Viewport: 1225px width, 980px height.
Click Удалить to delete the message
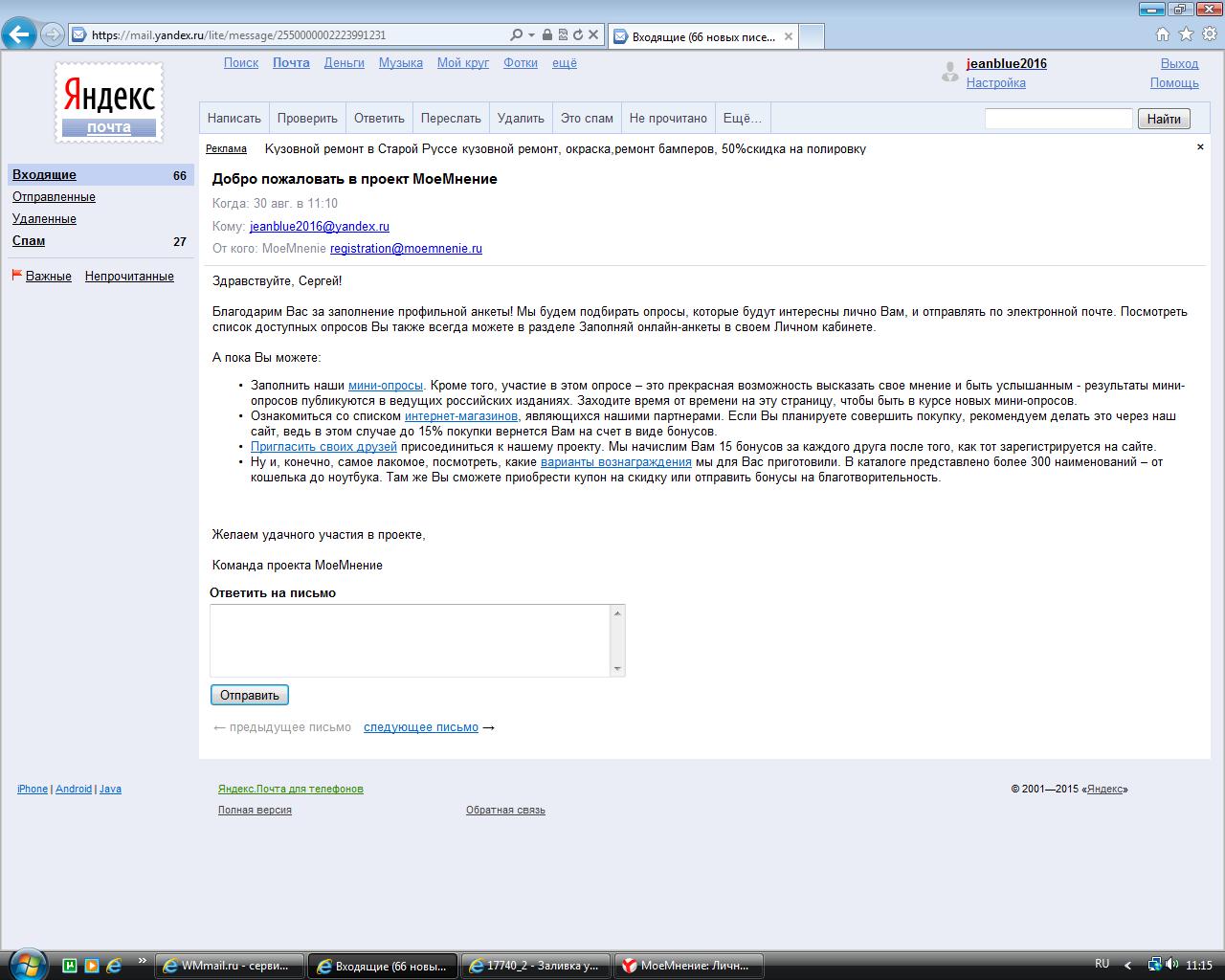(521, 119)
